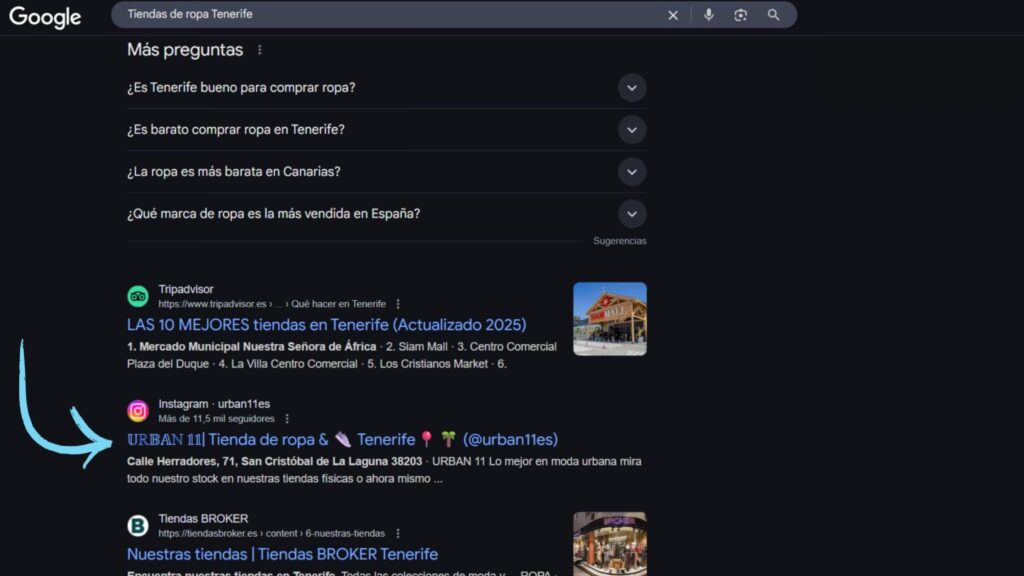Clear the search box with the X icon
Image resolution: width=1024 pixels, height=576 pixels.
pos(673,15)
